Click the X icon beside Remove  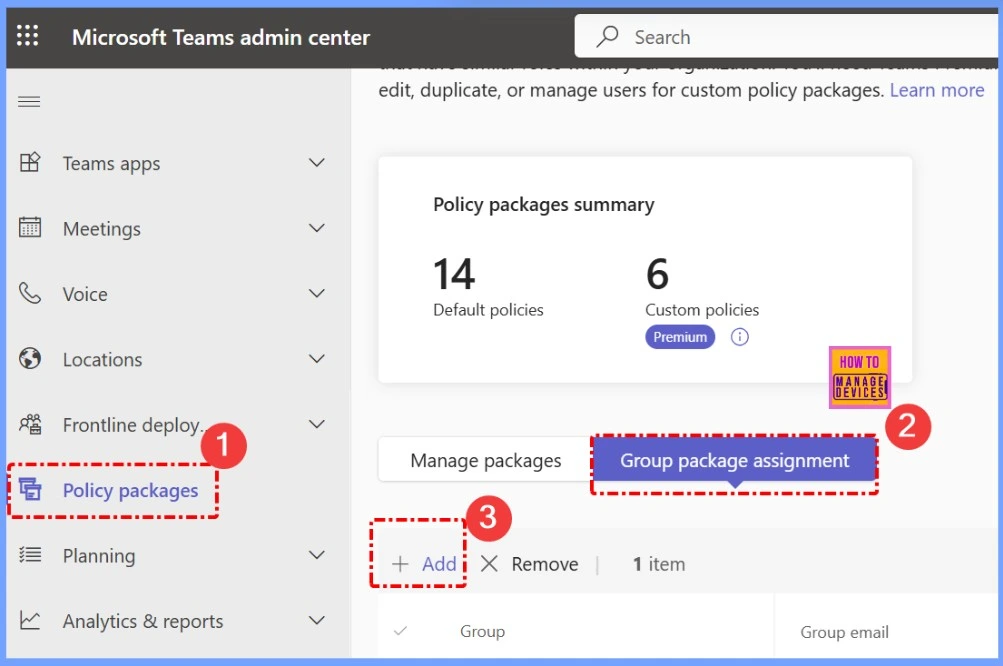[x=489, y=564]
